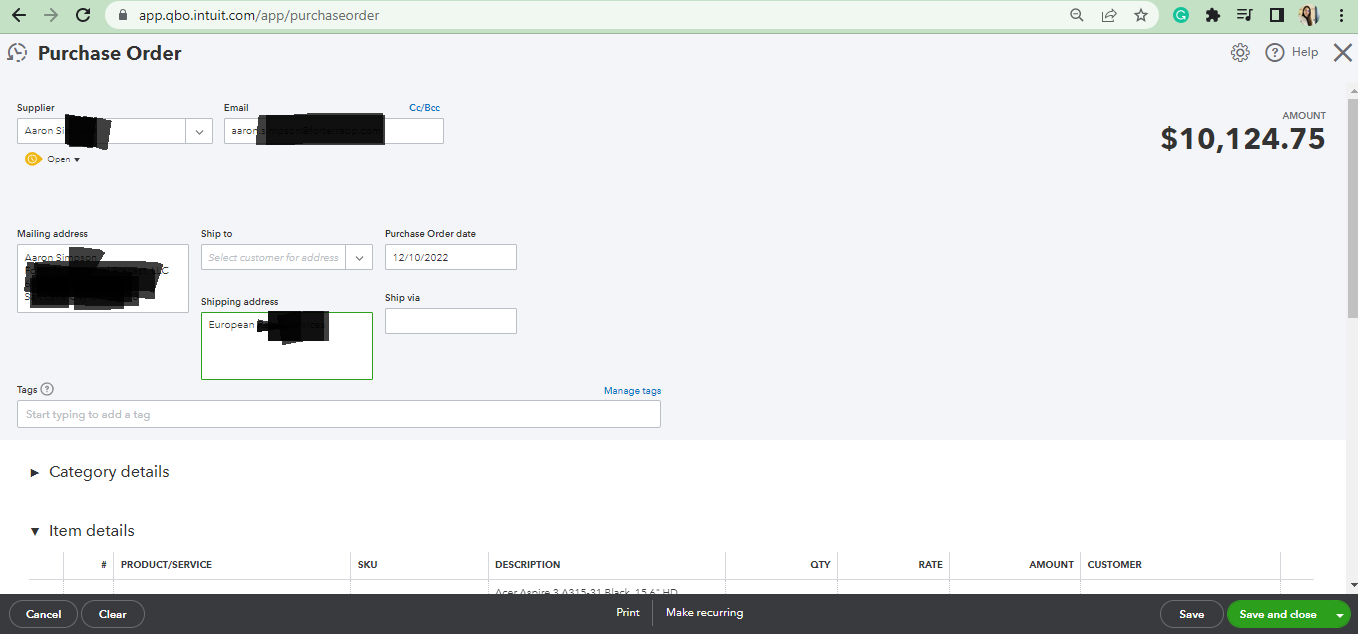Click Make recurring in bottom bar

click(705, 613)
